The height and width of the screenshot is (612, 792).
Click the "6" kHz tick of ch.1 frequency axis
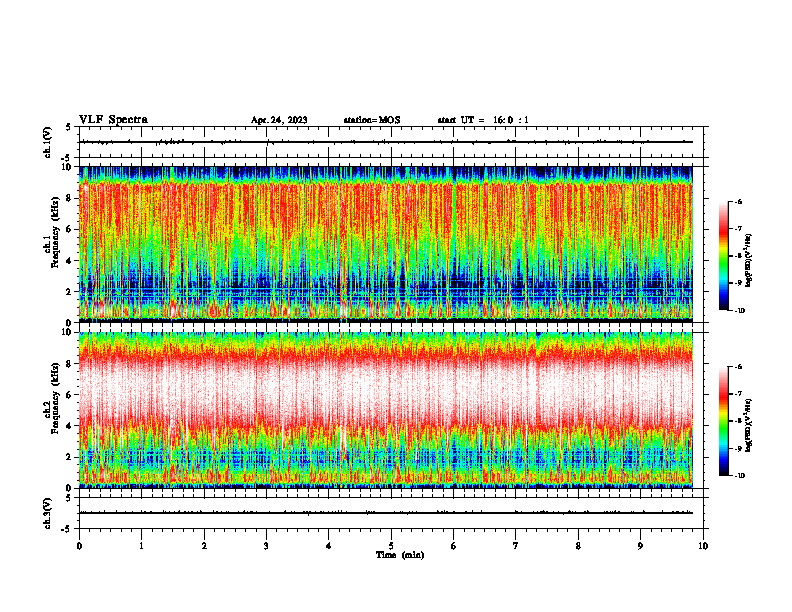tap(70, 229)
